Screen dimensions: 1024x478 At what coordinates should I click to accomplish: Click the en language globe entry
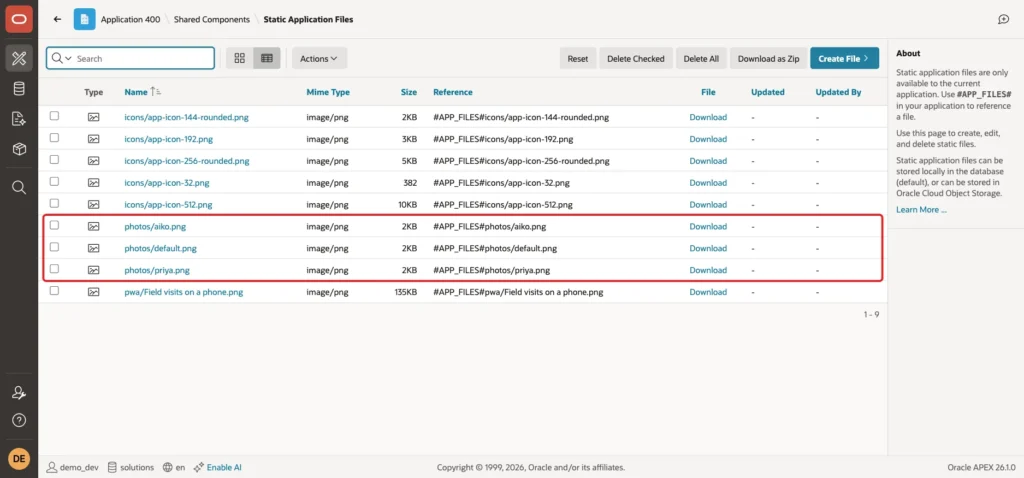(174, 468)
